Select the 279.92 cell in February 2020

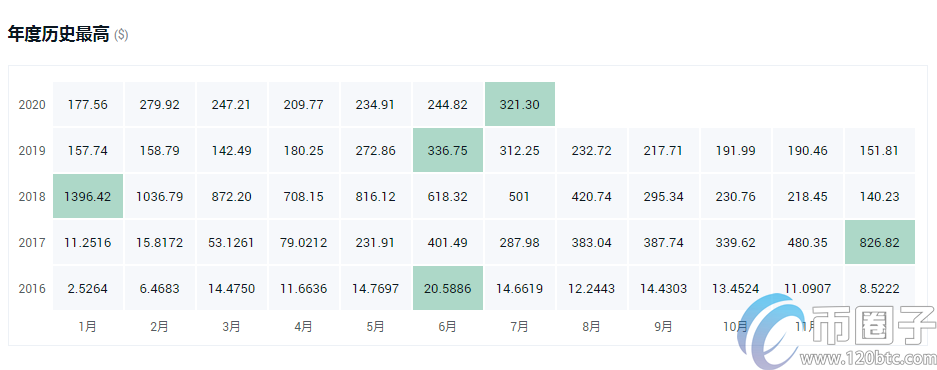point(160,104)
